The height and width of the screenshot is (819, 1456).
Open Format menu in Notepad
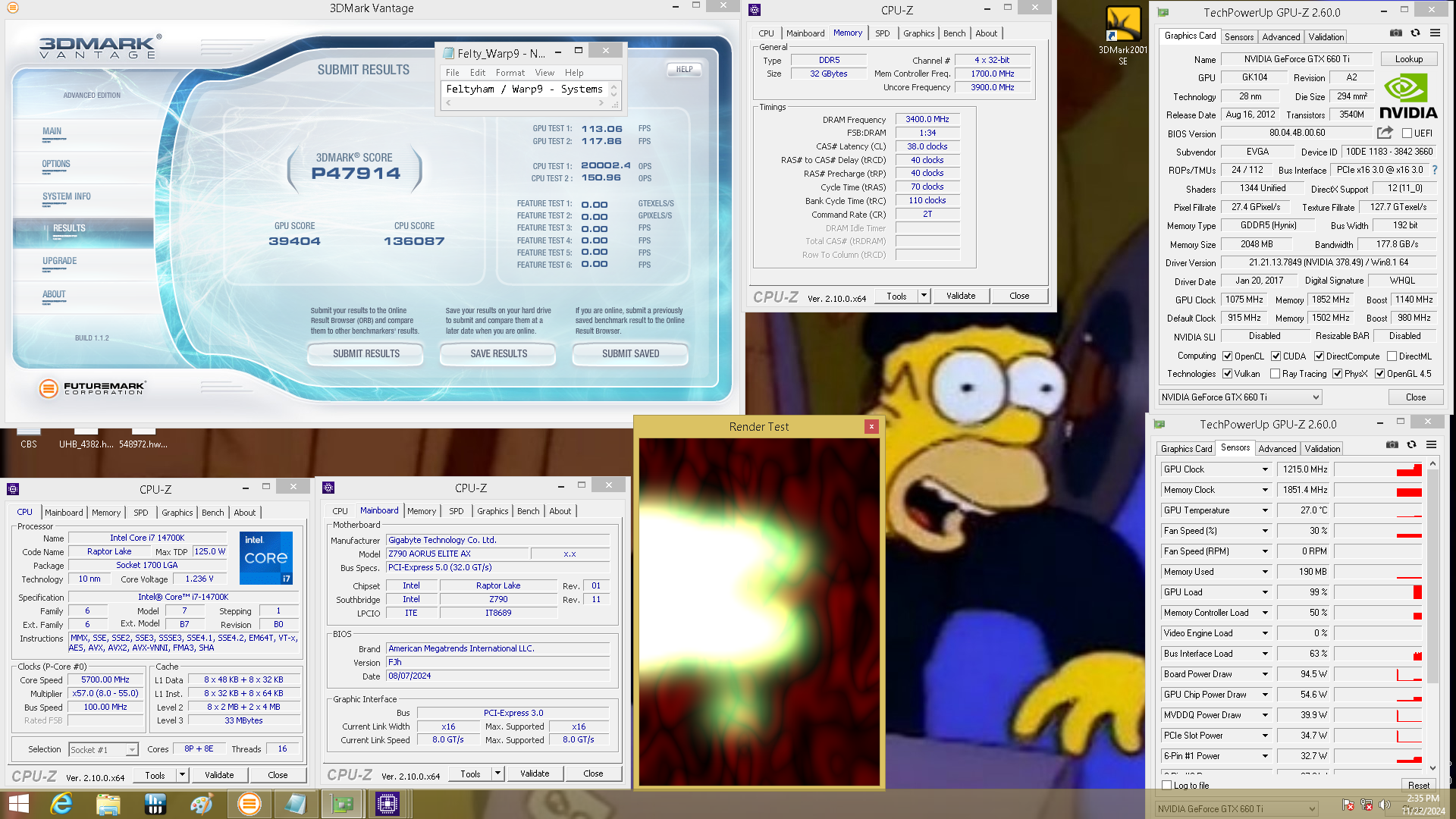(x=510, y=73)
